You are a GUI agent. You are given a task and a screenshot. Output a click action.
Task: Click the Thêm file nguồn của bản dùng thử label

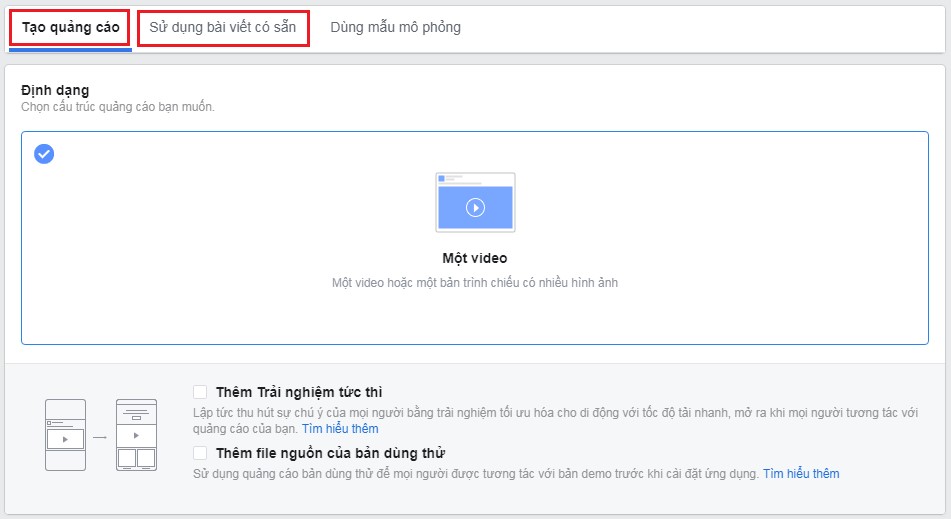point(330,453)
